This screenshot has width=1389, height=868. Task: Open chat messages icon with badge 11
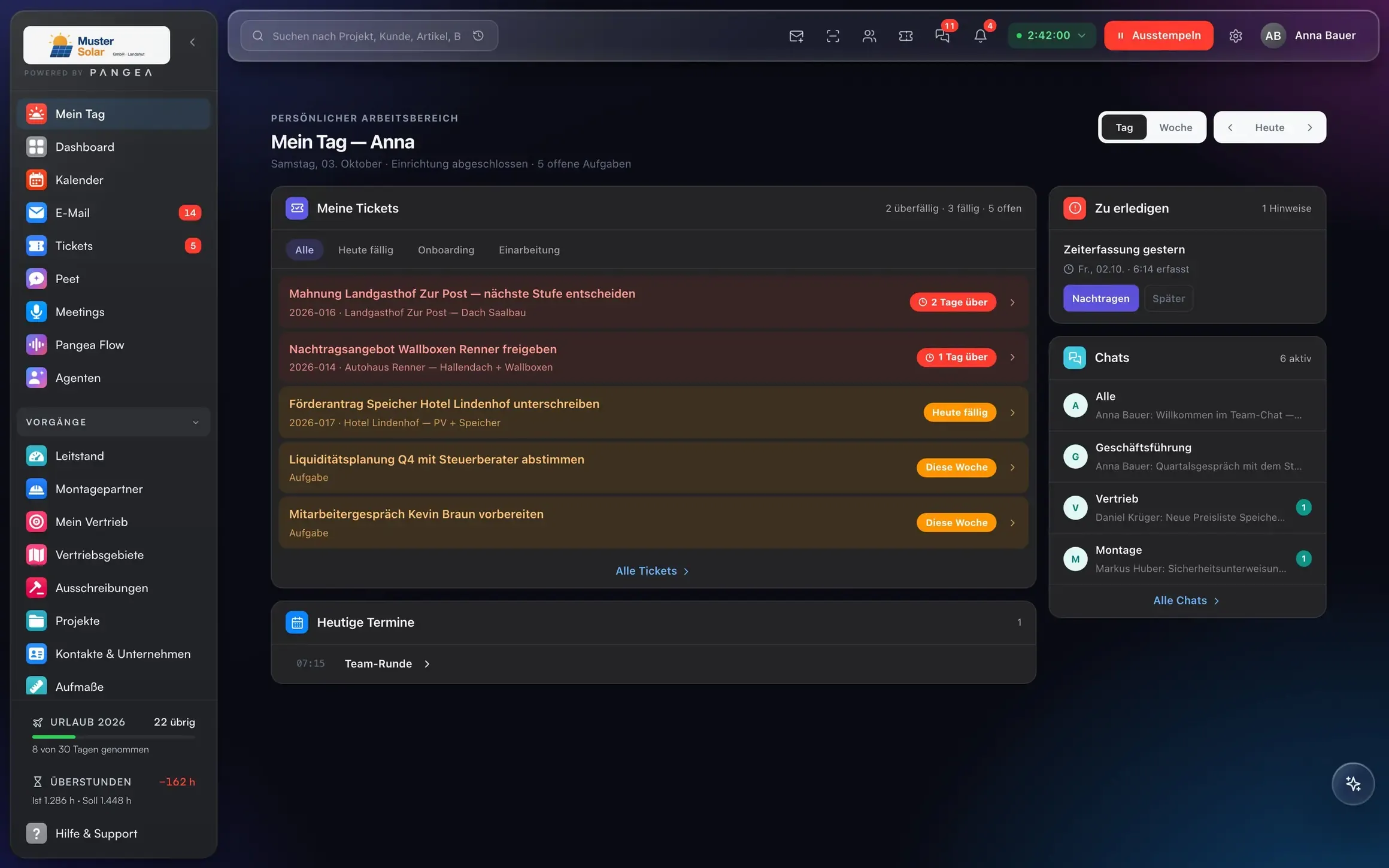(x=943, y=36)
